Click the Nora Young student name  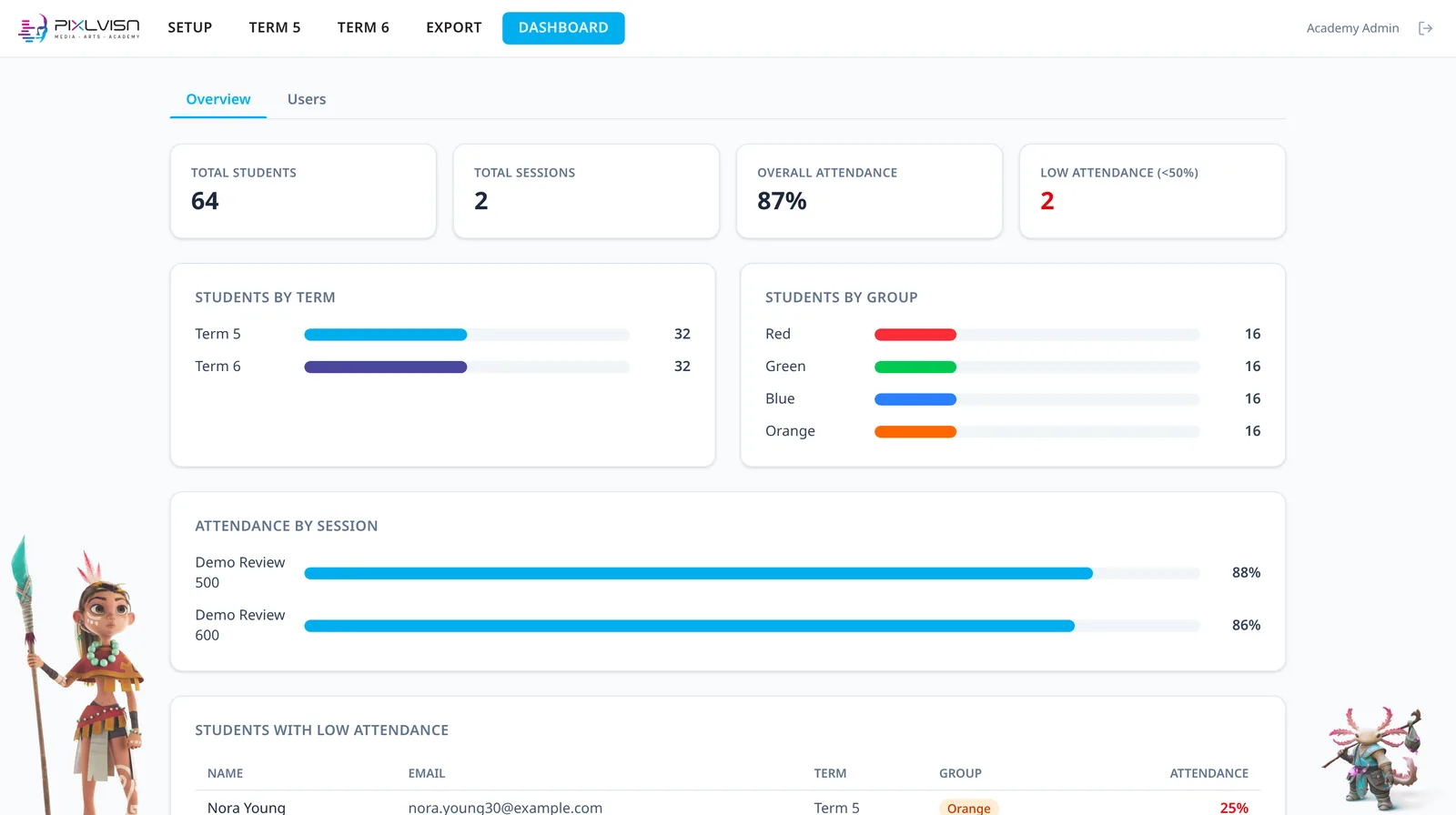(x=247, y=807)
